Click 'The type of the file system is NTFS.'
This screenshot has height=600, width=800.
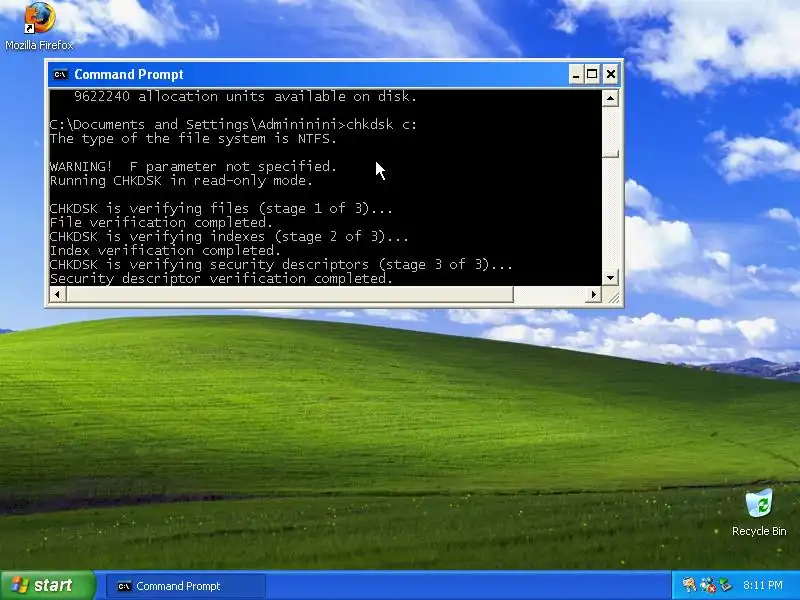pos(193,138)
